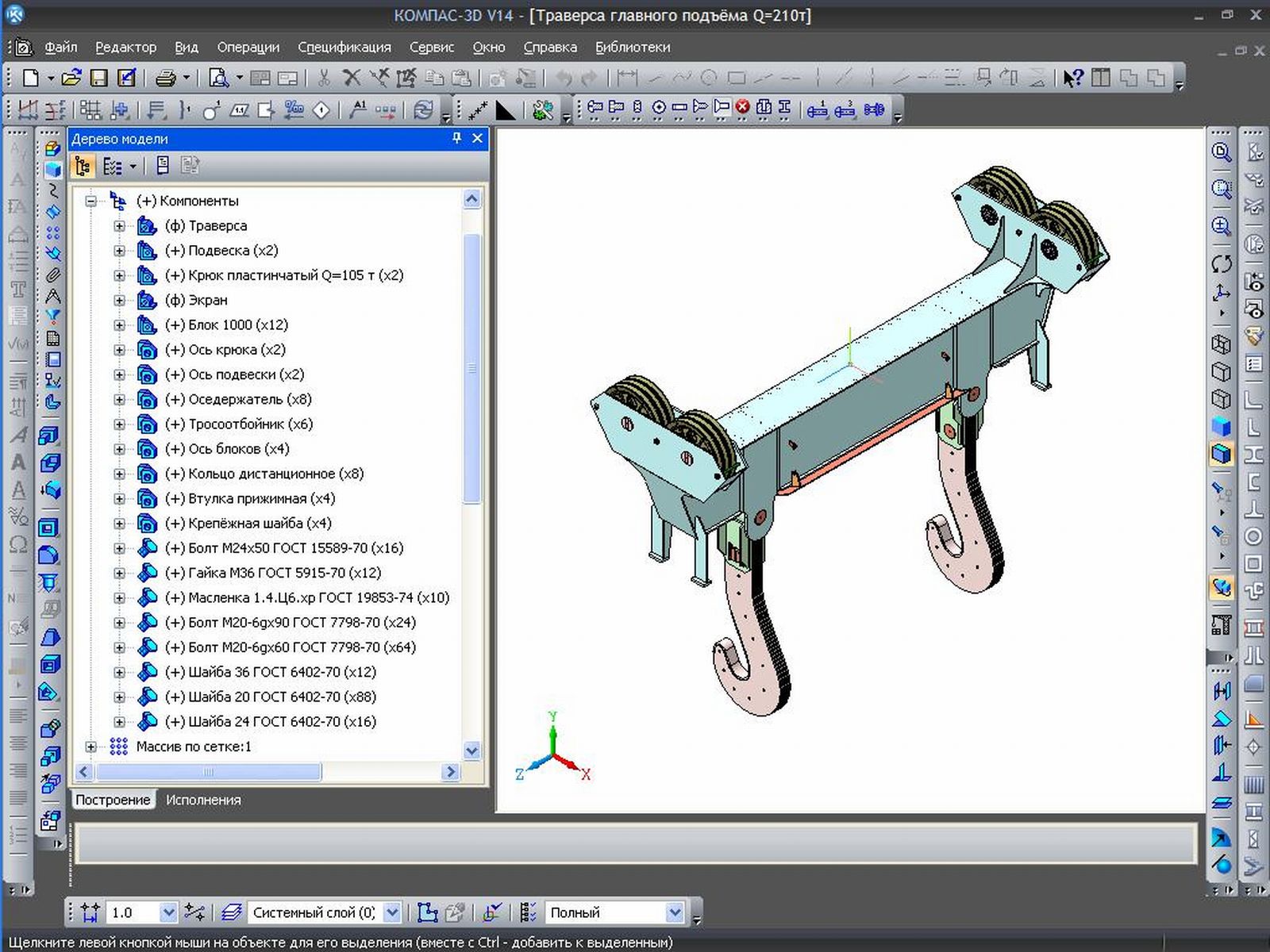
Task: Pin the Дерево модели panel
Action: [456, 138]
